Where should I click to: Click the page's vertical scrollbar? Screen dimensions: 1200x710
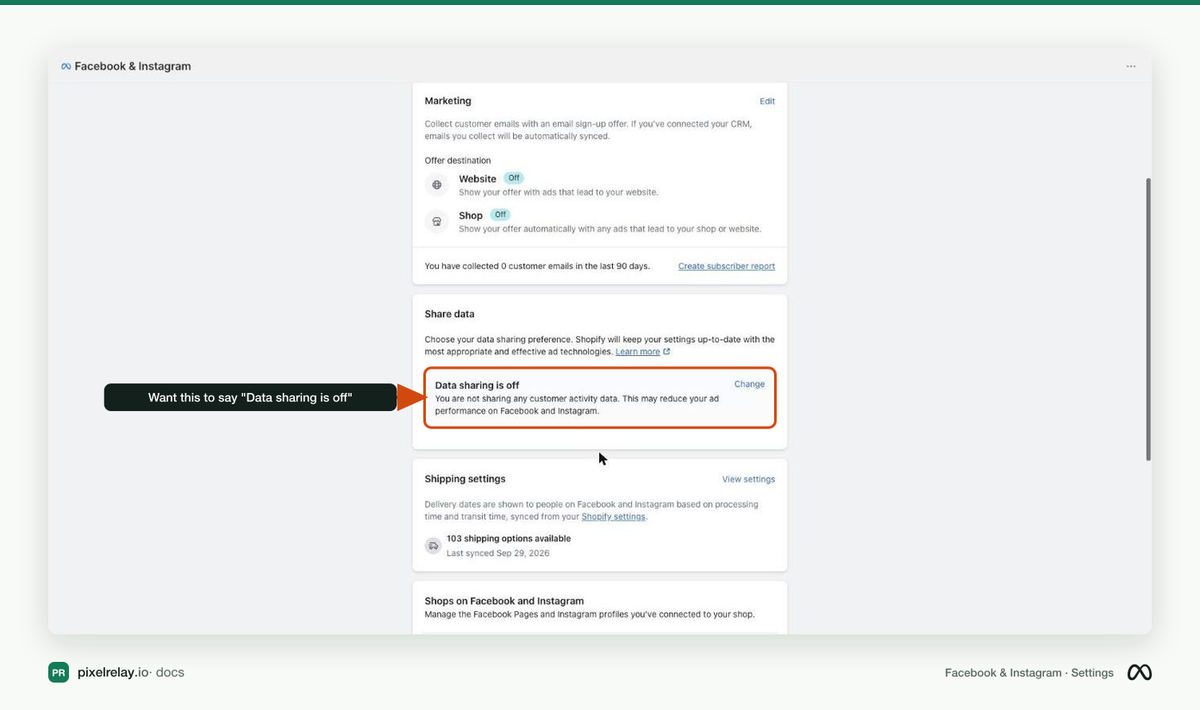click(1148, 320)
